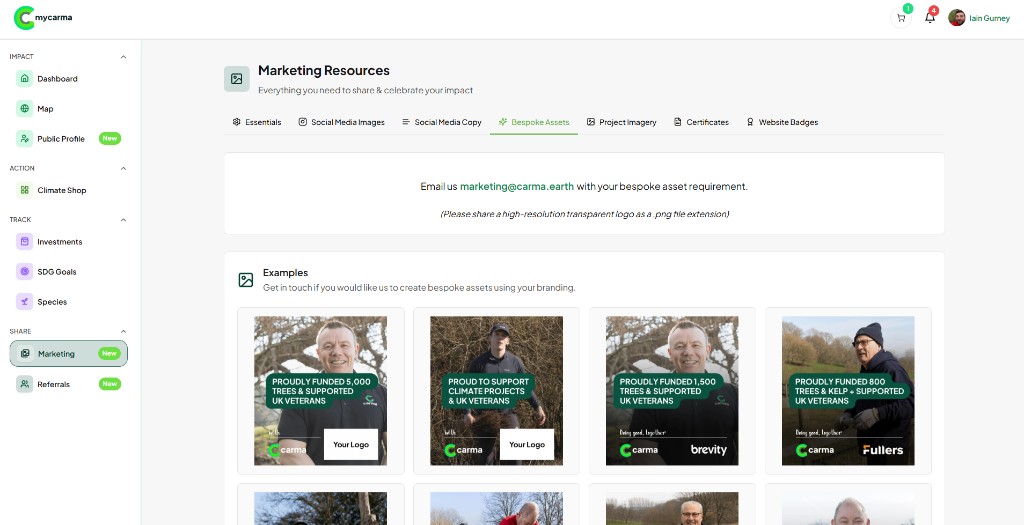This screenshot has width=1024, height=525.
Task: Collapse the IMPACT sidebar section
Action: coord(123,57)
